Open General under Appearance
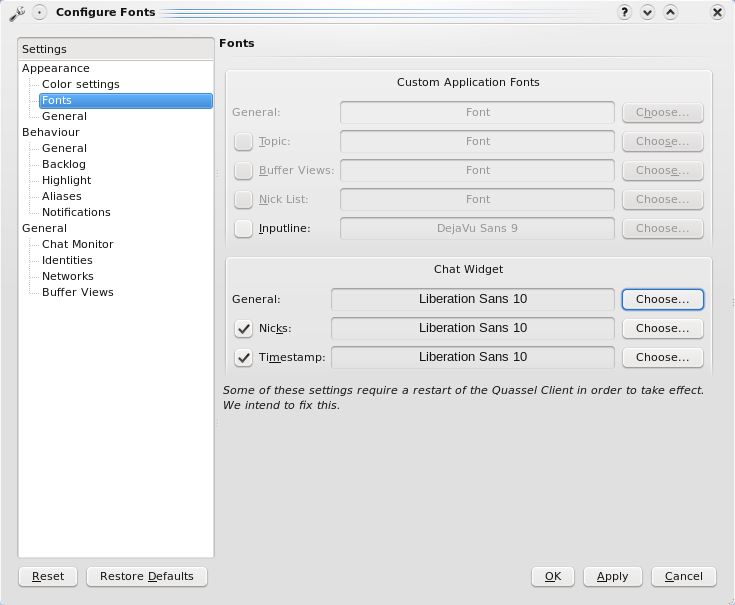735x605 pixels. [x=64, y=116]
